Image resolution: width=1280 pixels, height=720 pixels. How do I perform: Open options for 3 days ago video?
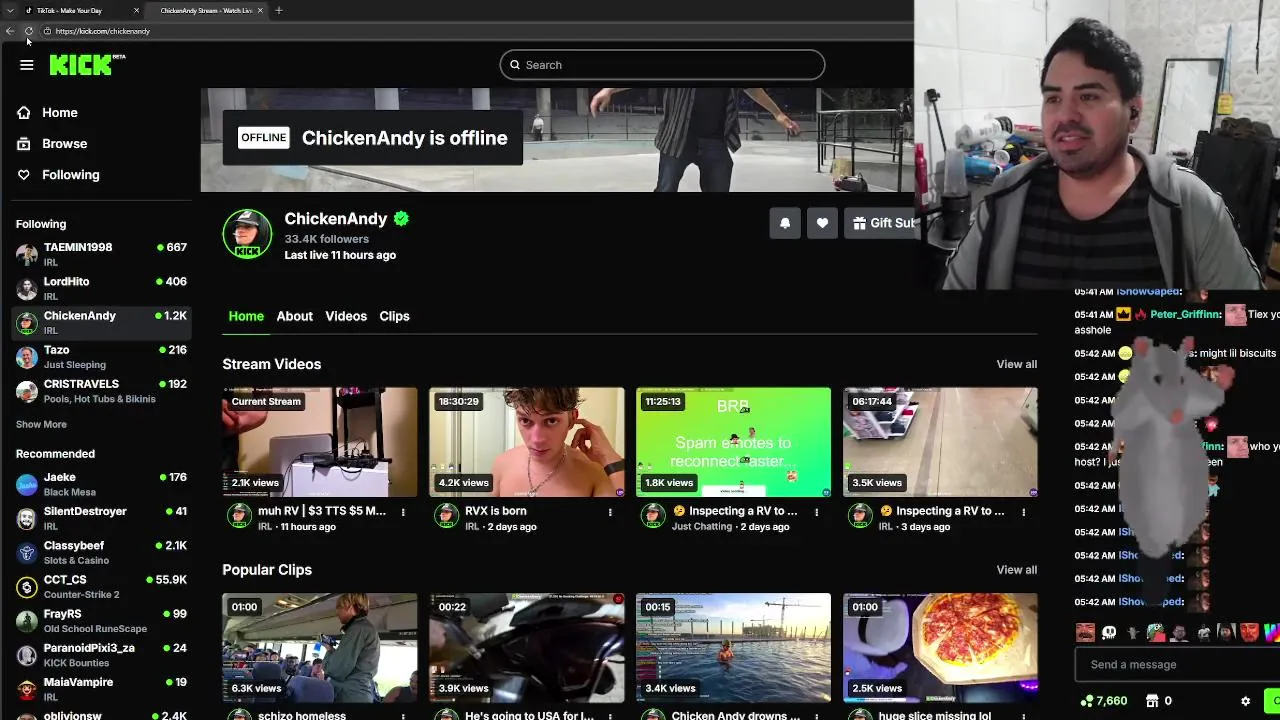pyautogui.click(x=1023, y=512)
